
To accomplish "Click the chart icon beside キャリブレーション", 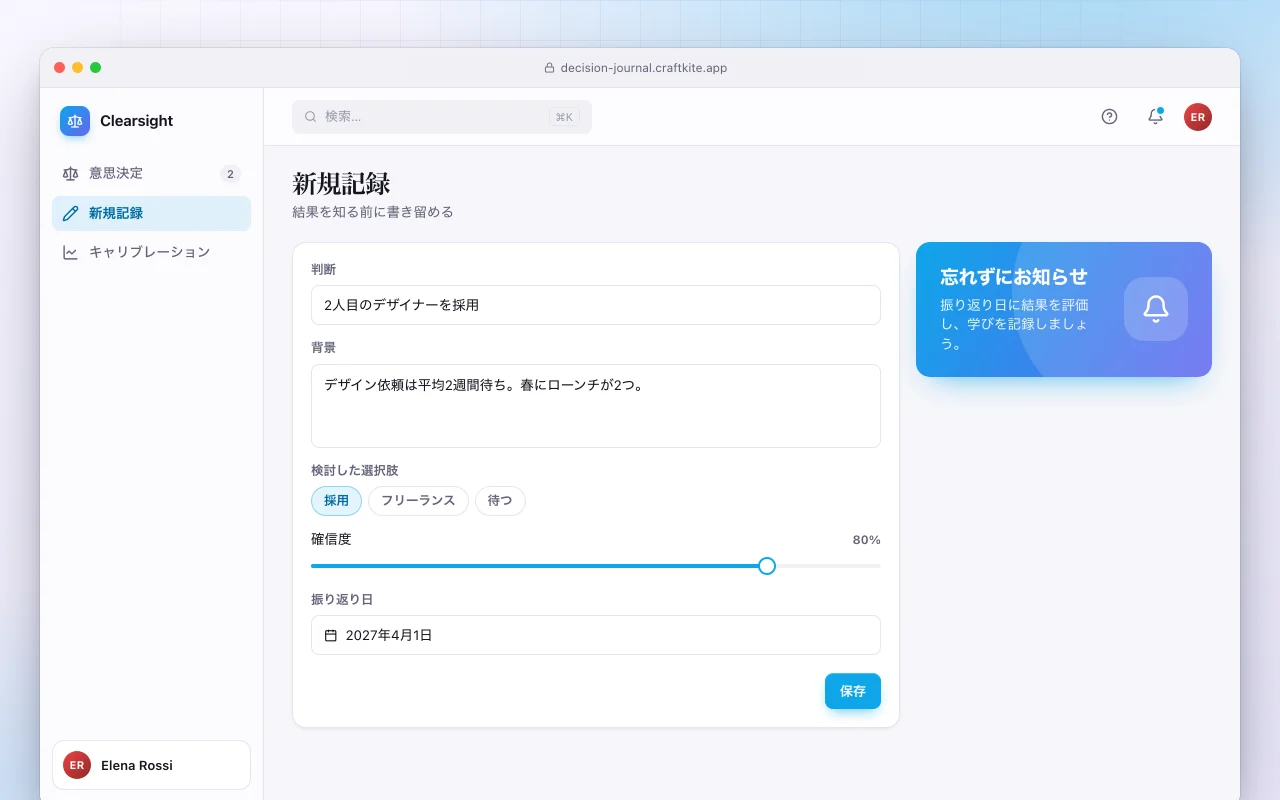I will click(70, 252).
